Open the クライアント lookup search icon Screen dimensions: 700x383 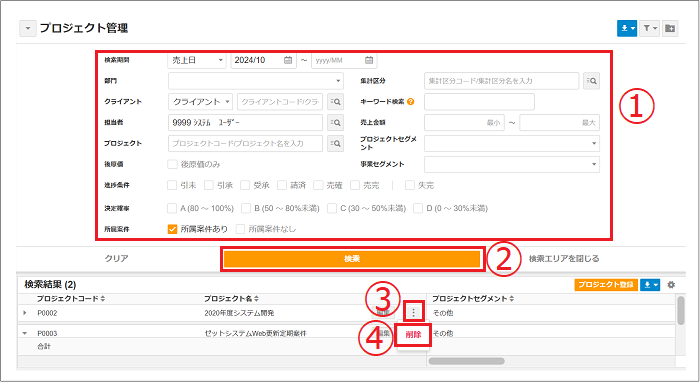click(x=335, y=102)
